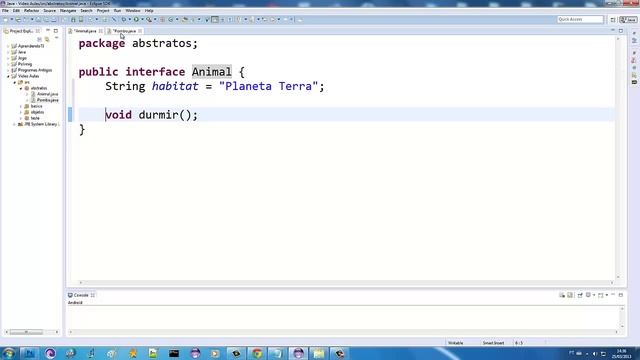The image size is (640, 360).
Task: Open the Project Explorer view menu arrow
Action: (x=56, y=38)
